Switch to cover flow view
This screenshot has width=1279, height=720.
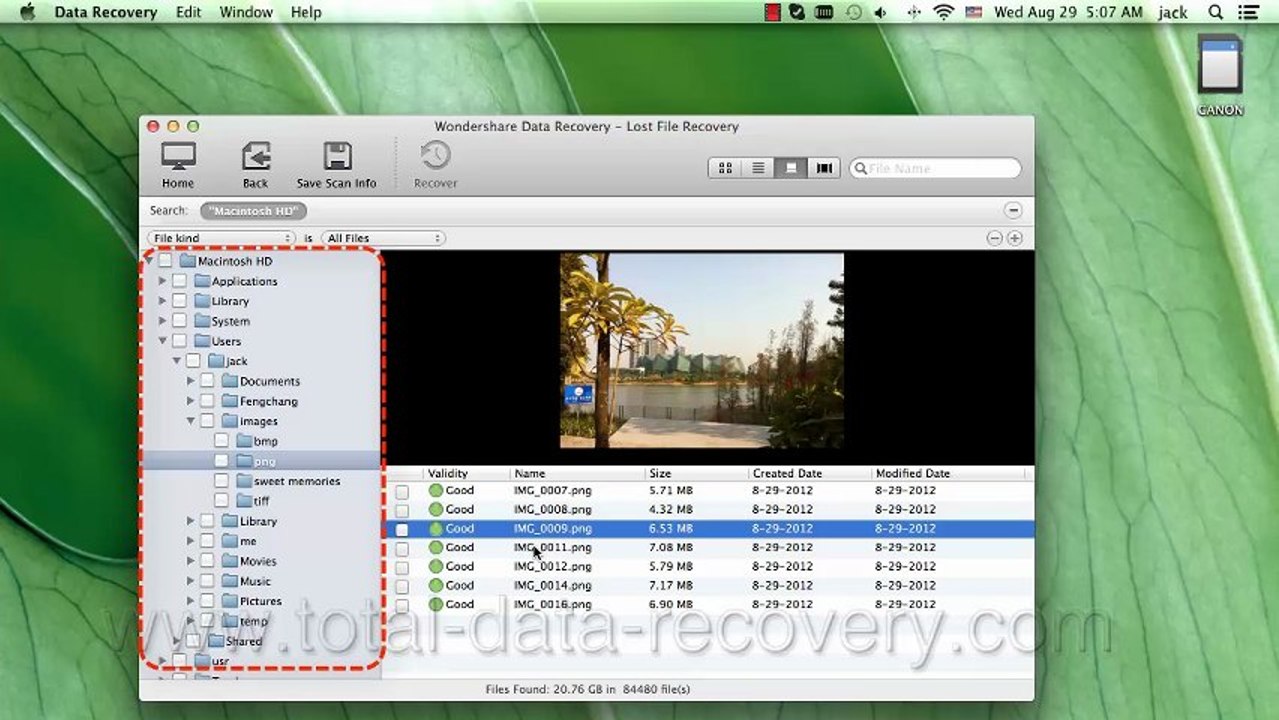(824, 168)
